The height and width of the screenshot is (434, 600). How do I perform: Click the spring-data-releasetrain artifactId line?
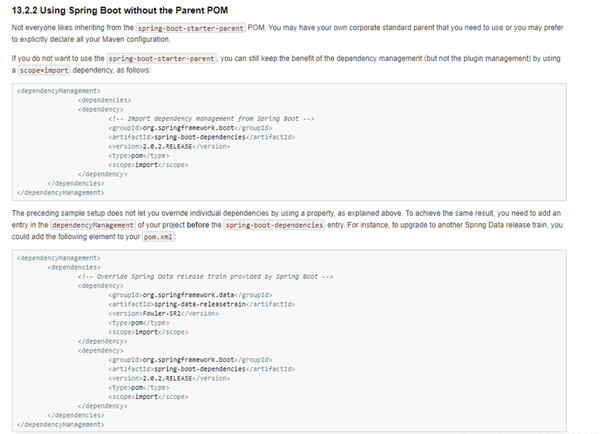(202, 304)
